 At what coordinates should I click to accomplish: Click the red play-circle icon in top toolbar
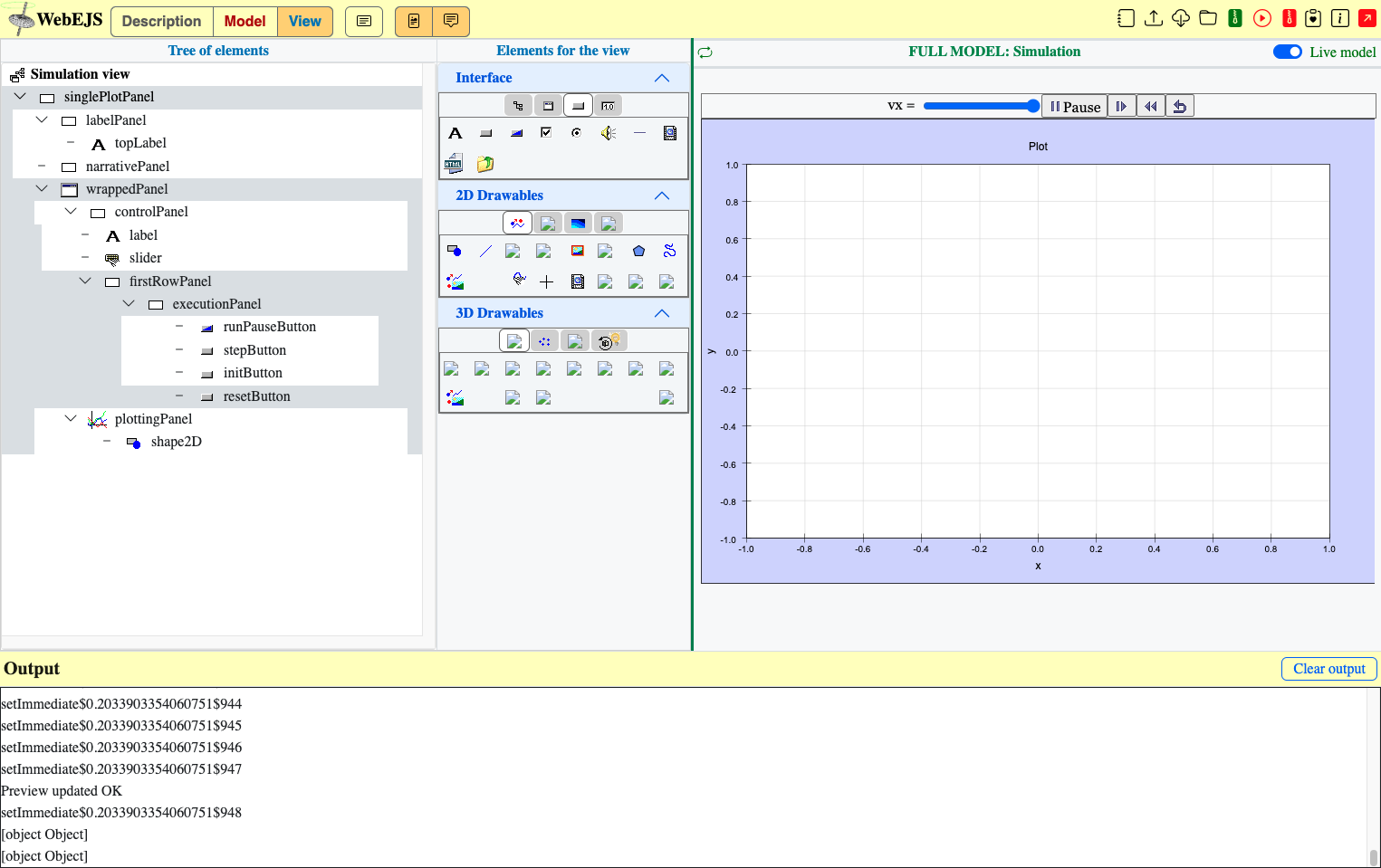coord(1262,18)
